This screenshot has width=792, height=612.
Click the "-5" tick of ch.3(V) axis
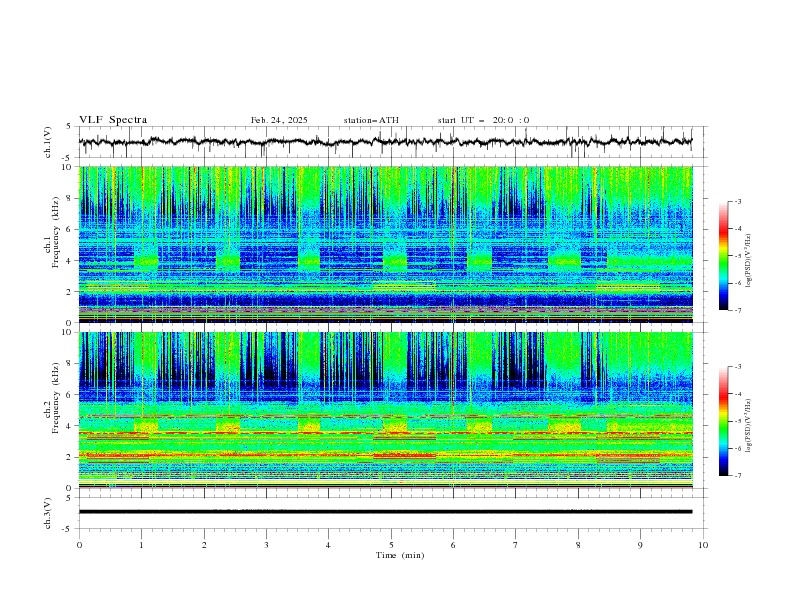pos(68,529)
